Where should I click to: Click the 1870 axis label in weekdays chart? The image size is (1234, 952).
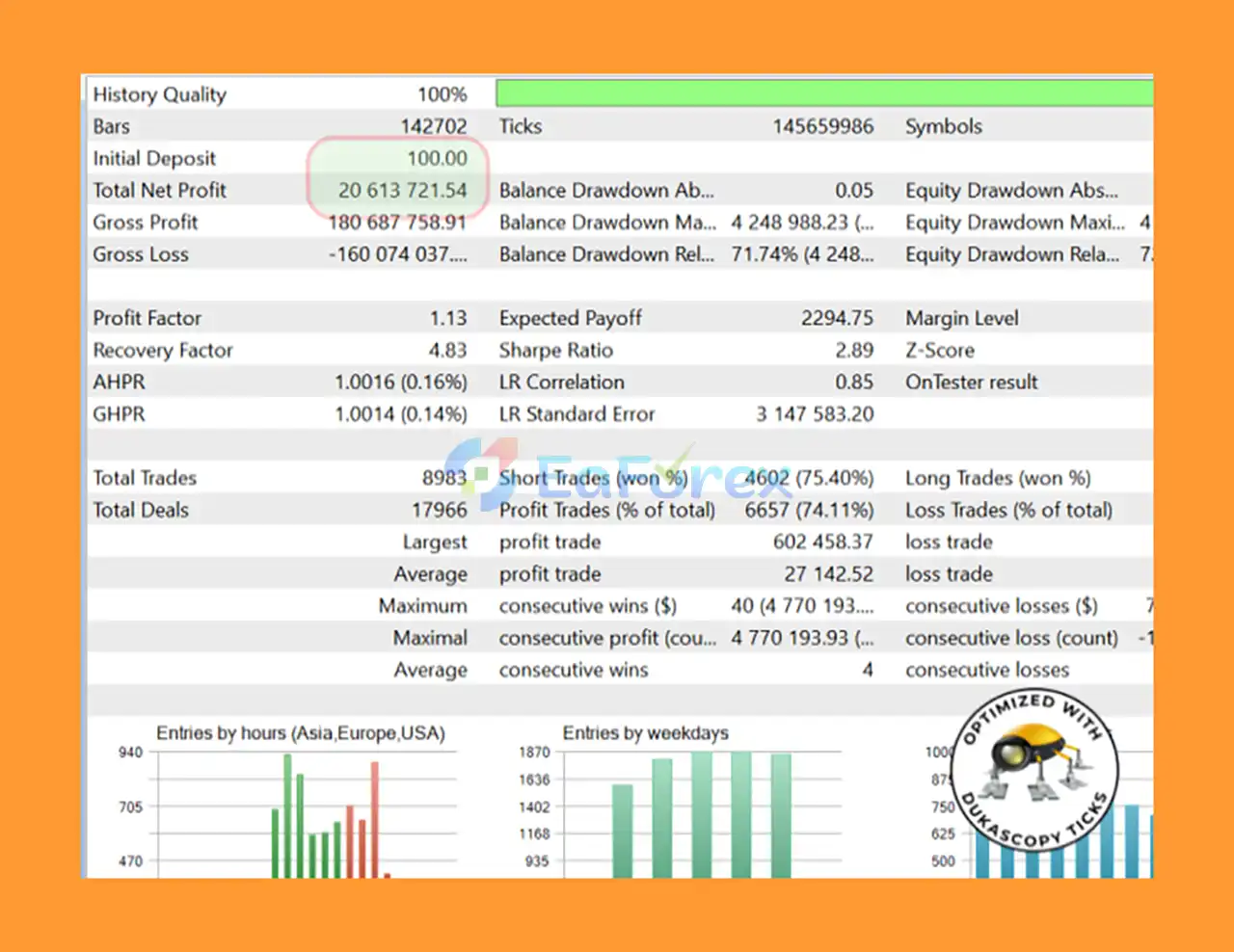click(x=534, y=752)
